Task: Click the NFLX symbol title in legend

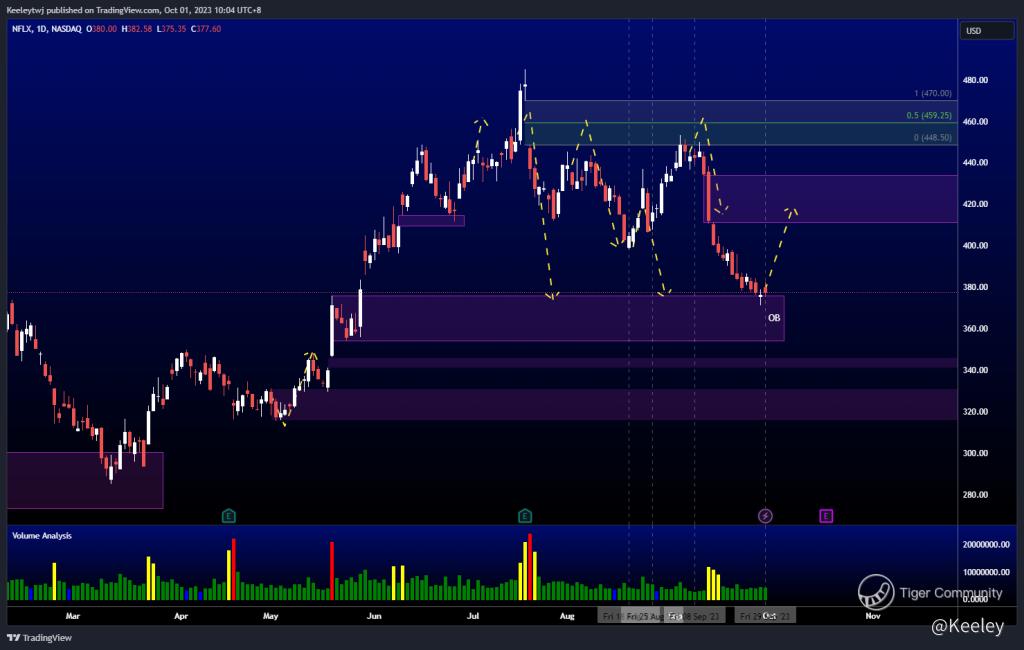Action: (22, 29)
